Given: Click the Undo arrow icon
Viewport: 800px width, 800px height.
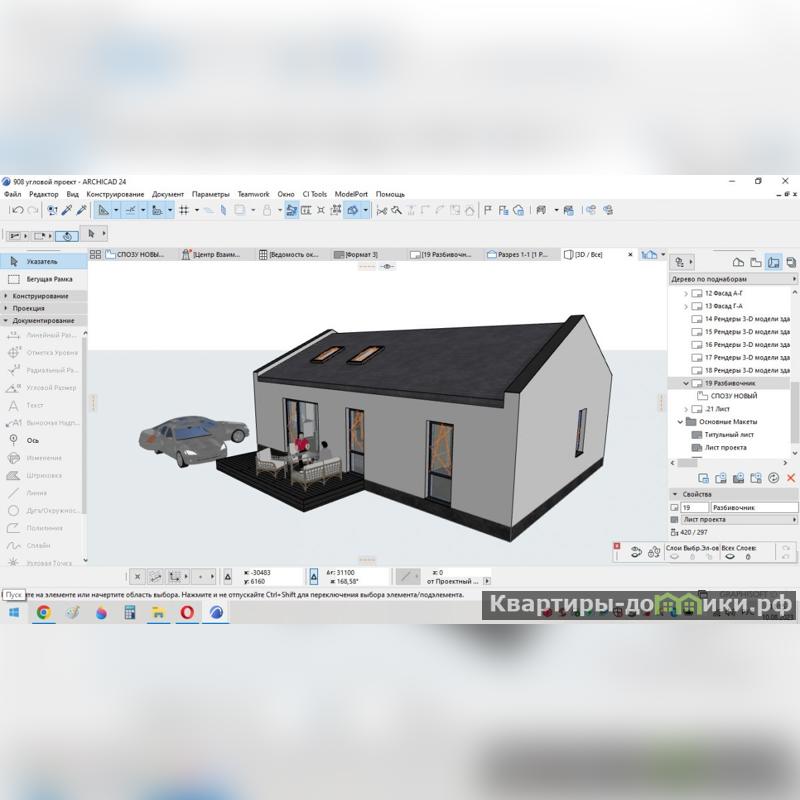Looking at the screenshot, I should coord(17,210).
